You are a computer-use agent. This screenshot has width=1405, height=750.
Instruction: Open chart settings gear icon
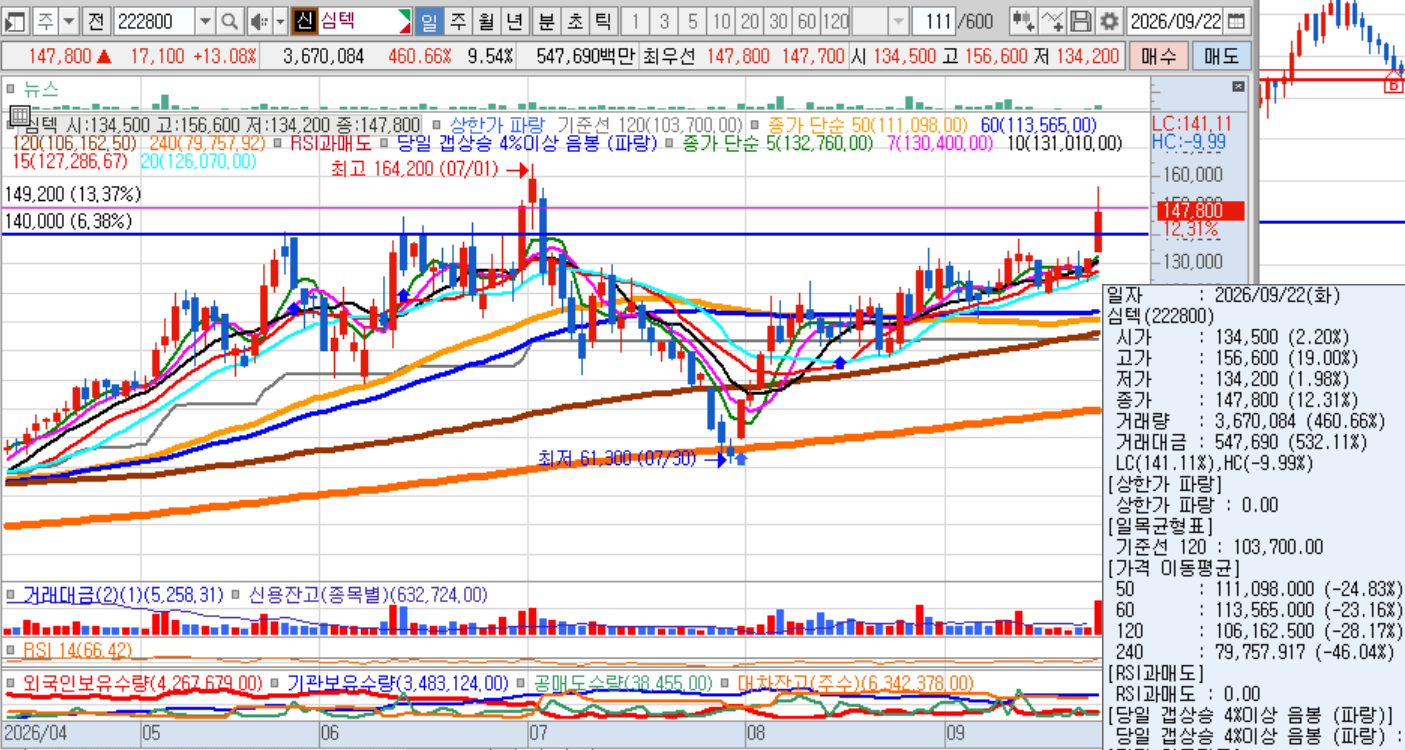click(x=1109, y=20)
